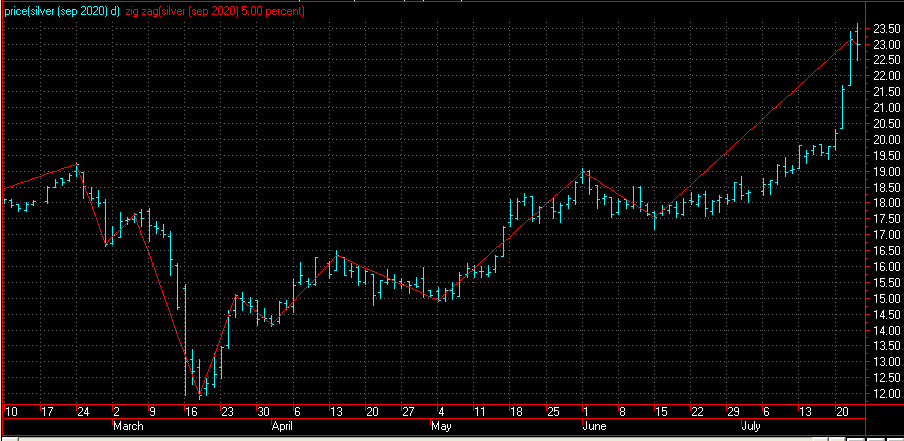904x441 pixels.
Task: Click the date label 1 above June
Action: click(586, 412)
